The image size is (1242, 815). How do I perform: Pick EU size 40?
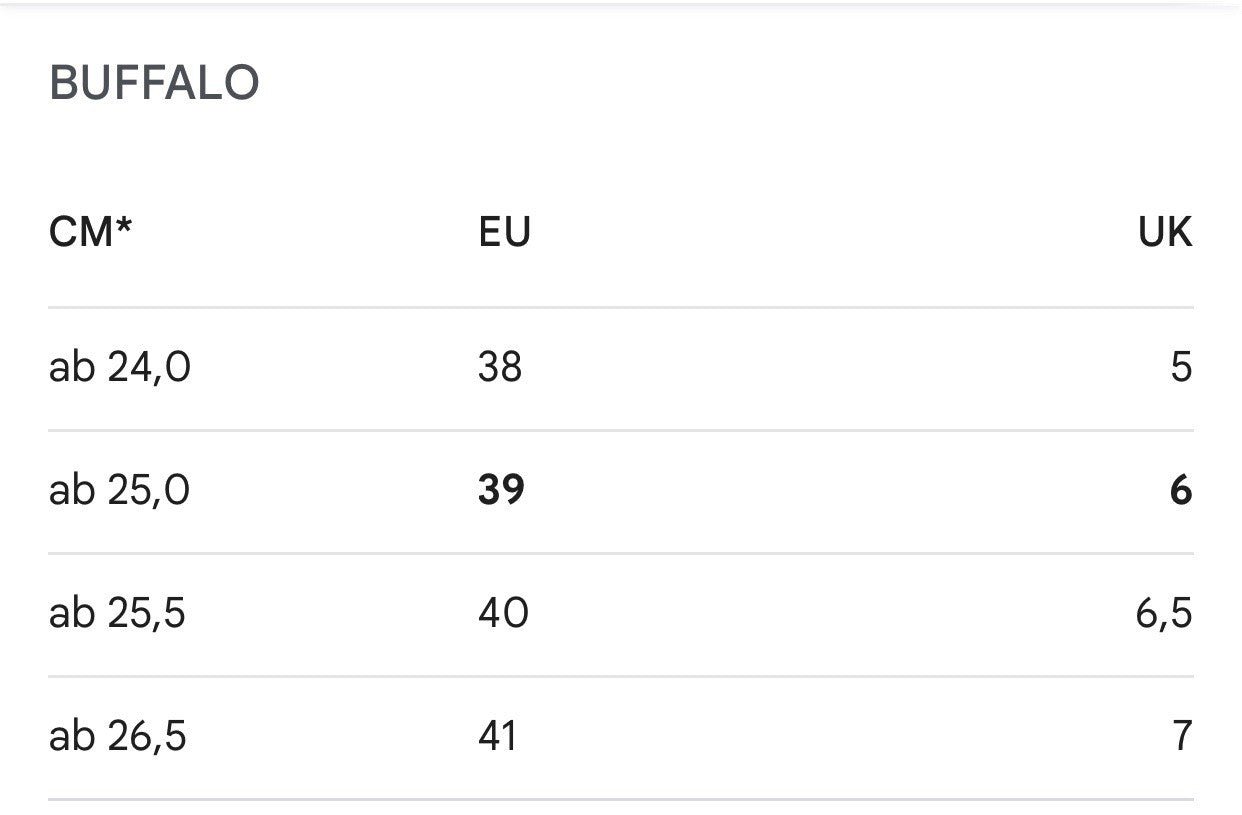coord(503,613)
